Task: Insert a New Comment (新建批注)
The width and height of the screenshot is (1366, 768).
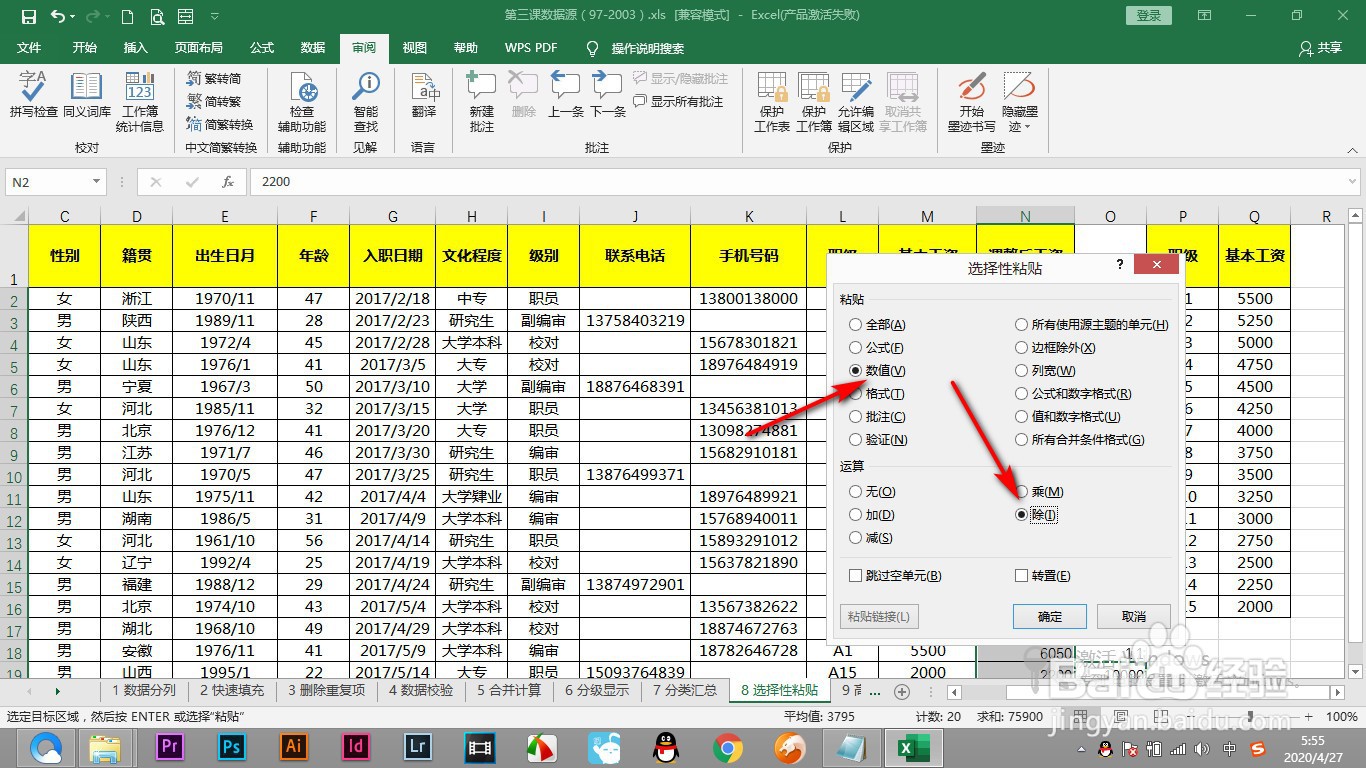Action: click(x=482, y=100)
